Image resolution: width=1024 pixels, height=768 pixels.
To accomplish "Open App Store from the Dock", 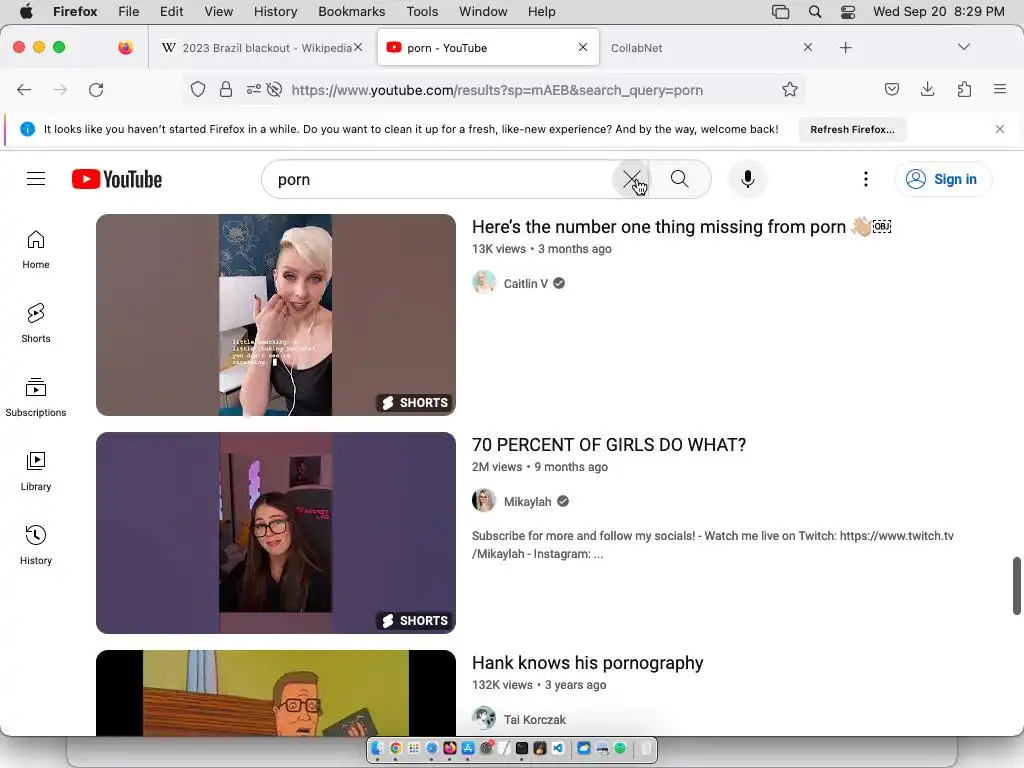I will coord(468,748).
